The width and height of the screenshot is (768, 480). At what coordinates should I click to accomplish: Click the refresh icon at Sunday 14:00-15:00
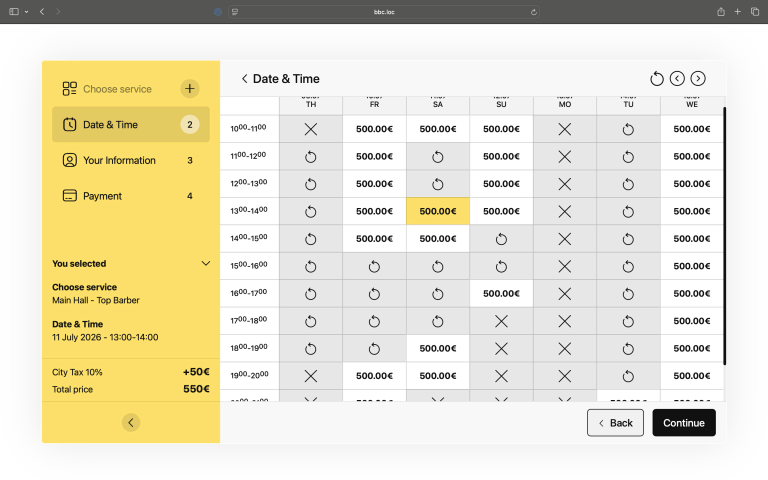[501, 239]
